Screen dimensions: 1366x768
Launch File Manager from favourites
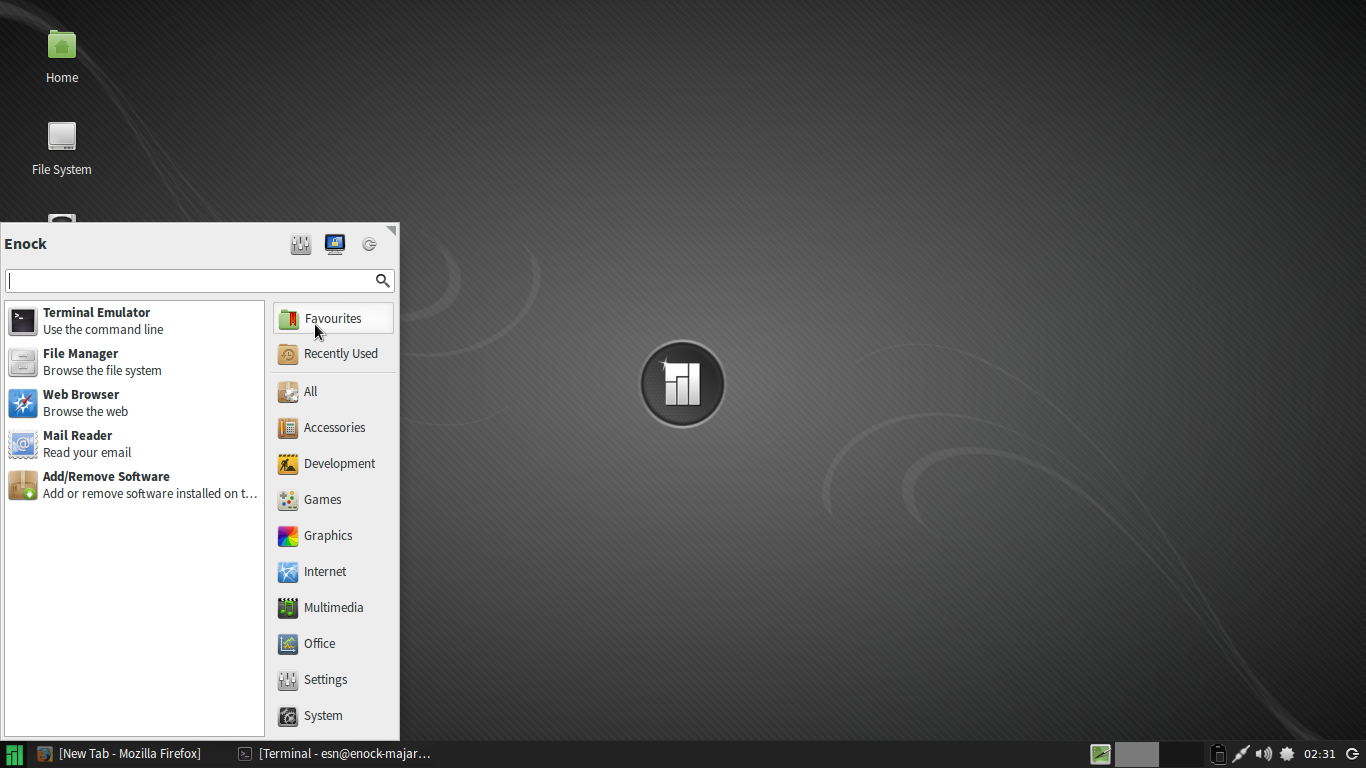[134, 362]
